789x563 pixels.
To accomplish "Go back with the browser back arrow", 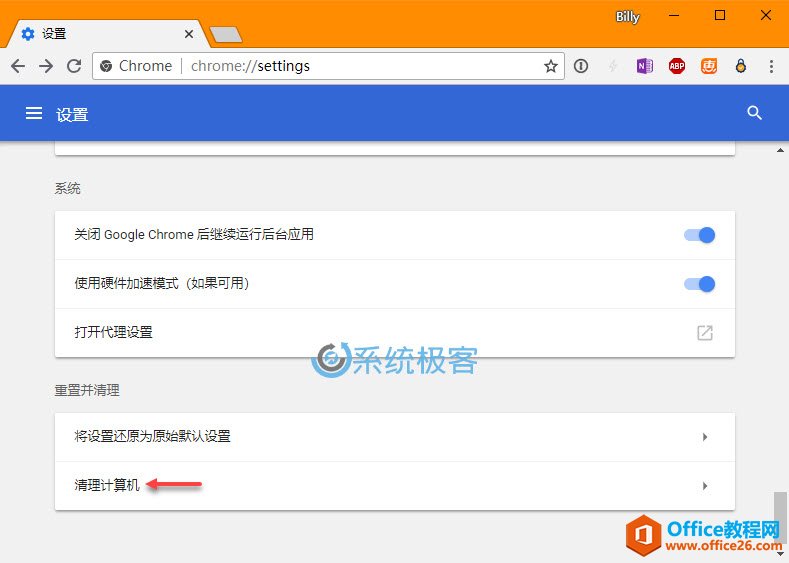I will 18,66.
